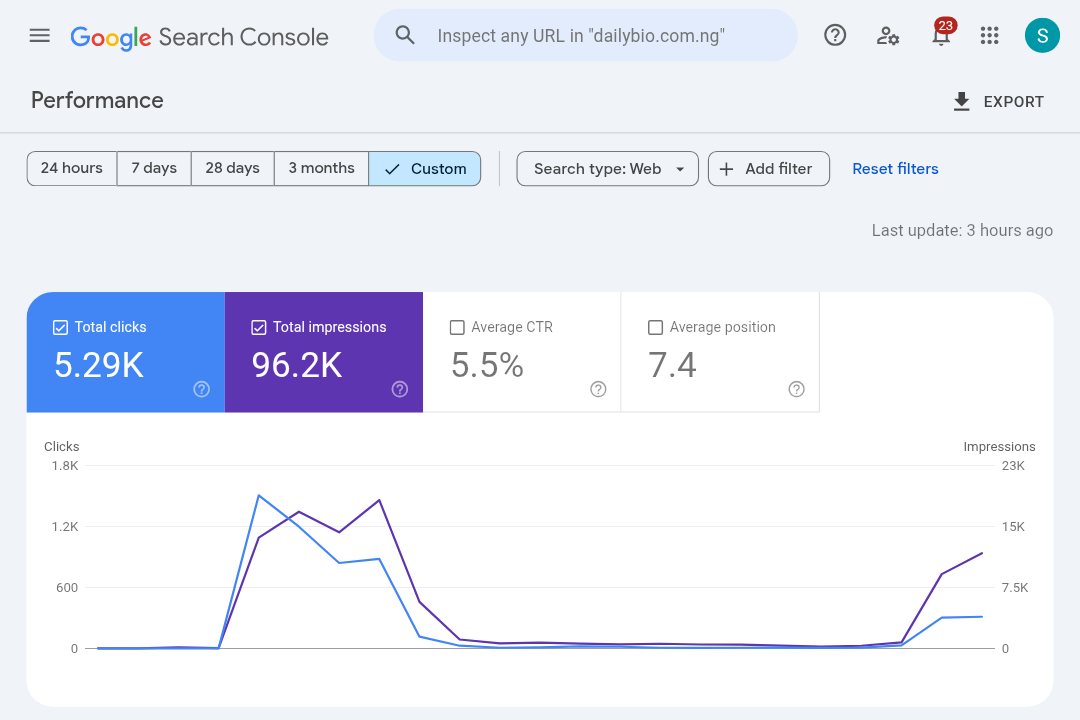Click the 600 clicks axis value
This screenshot has height=720, width=1080.
(67, 588)
